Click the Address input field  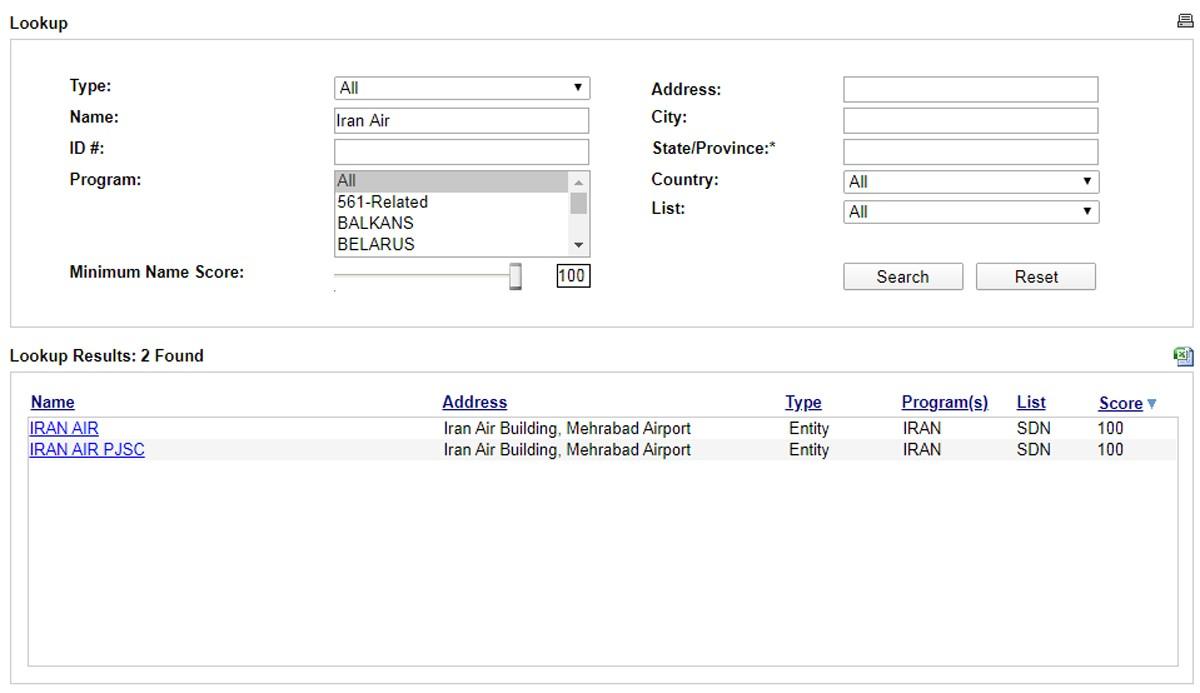pos(971,90)
